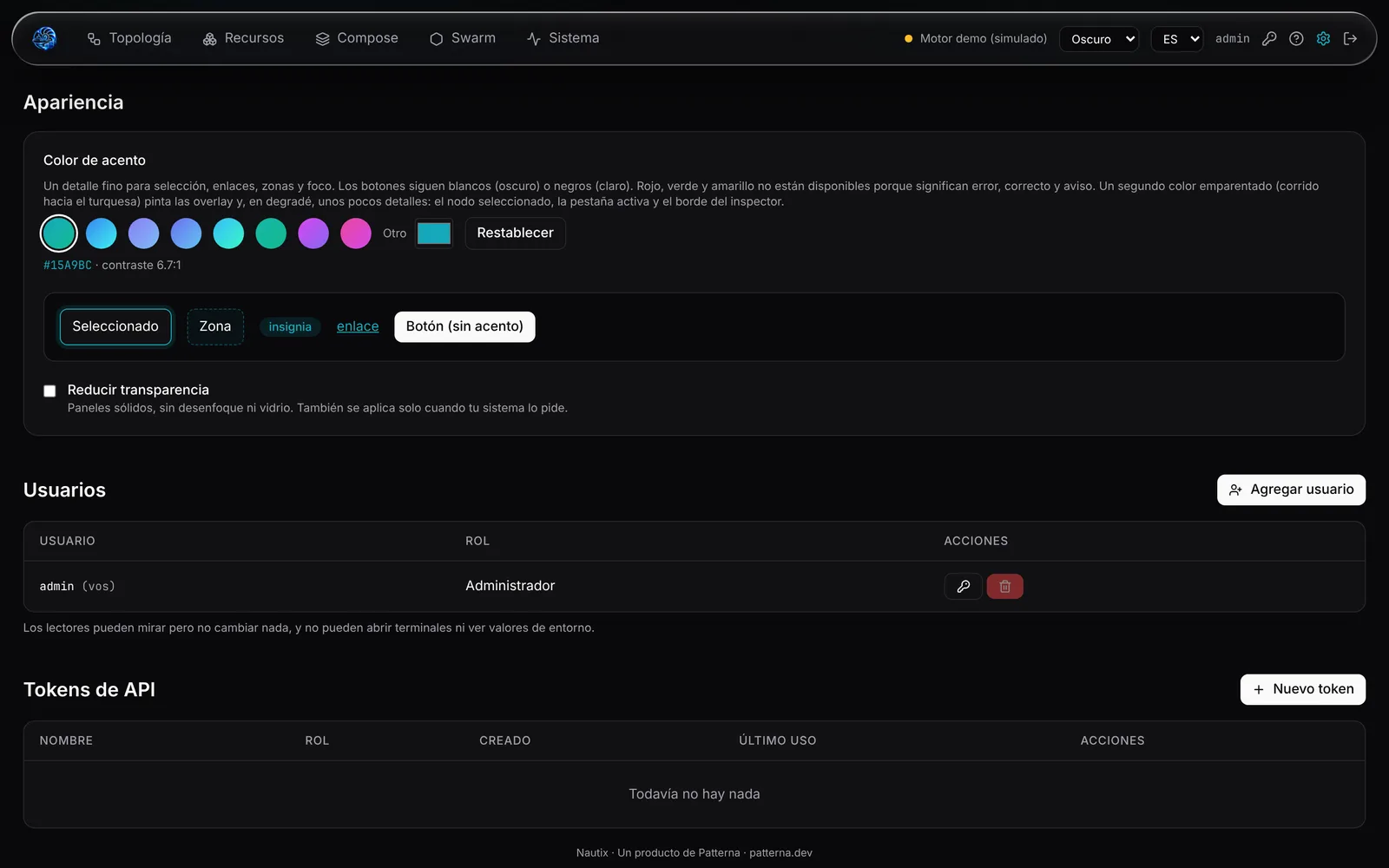Change password key icon in admin row

tap(963, 587)
